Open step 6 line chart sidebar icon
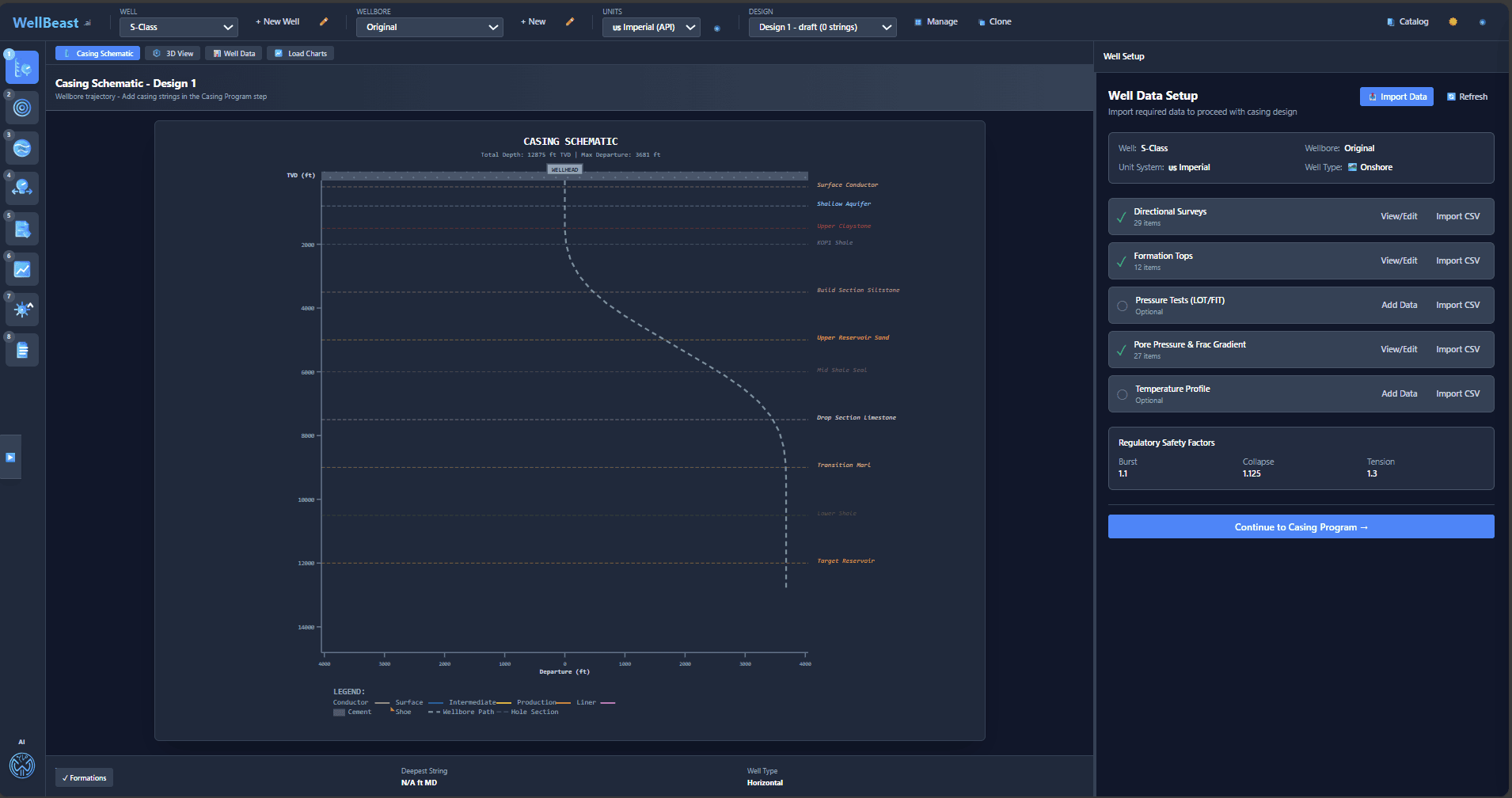This screenshot has width=1512, height=798. 22,269
